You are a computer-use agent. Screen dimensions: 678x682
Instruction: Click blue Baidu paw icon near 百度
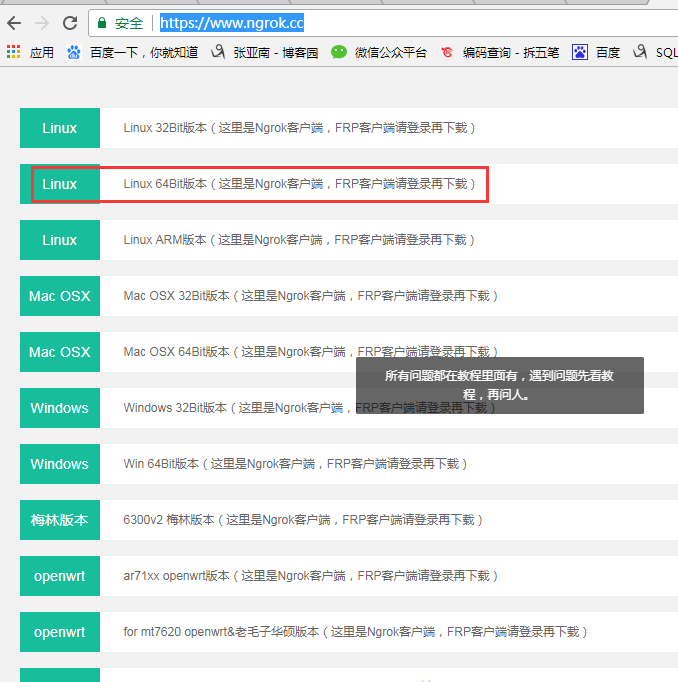click(580, 52)
